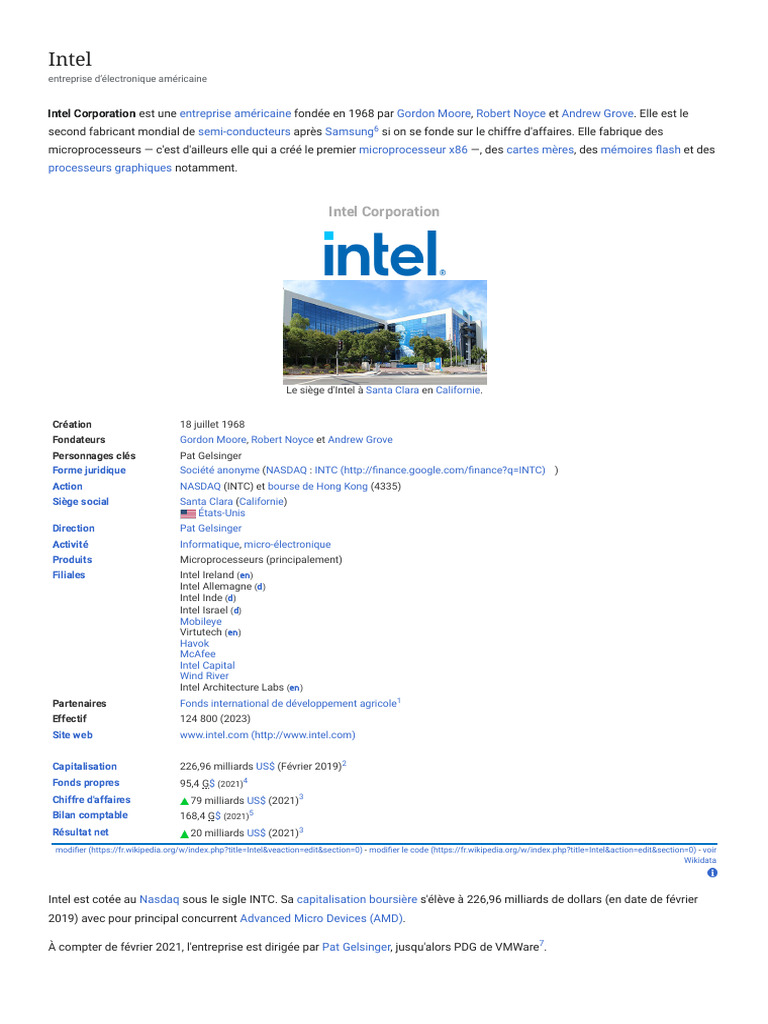Viewport: 768px width, 1024px height.
Task: Follow the semi-conducteurs link
Action: click(x=244, y=132)
